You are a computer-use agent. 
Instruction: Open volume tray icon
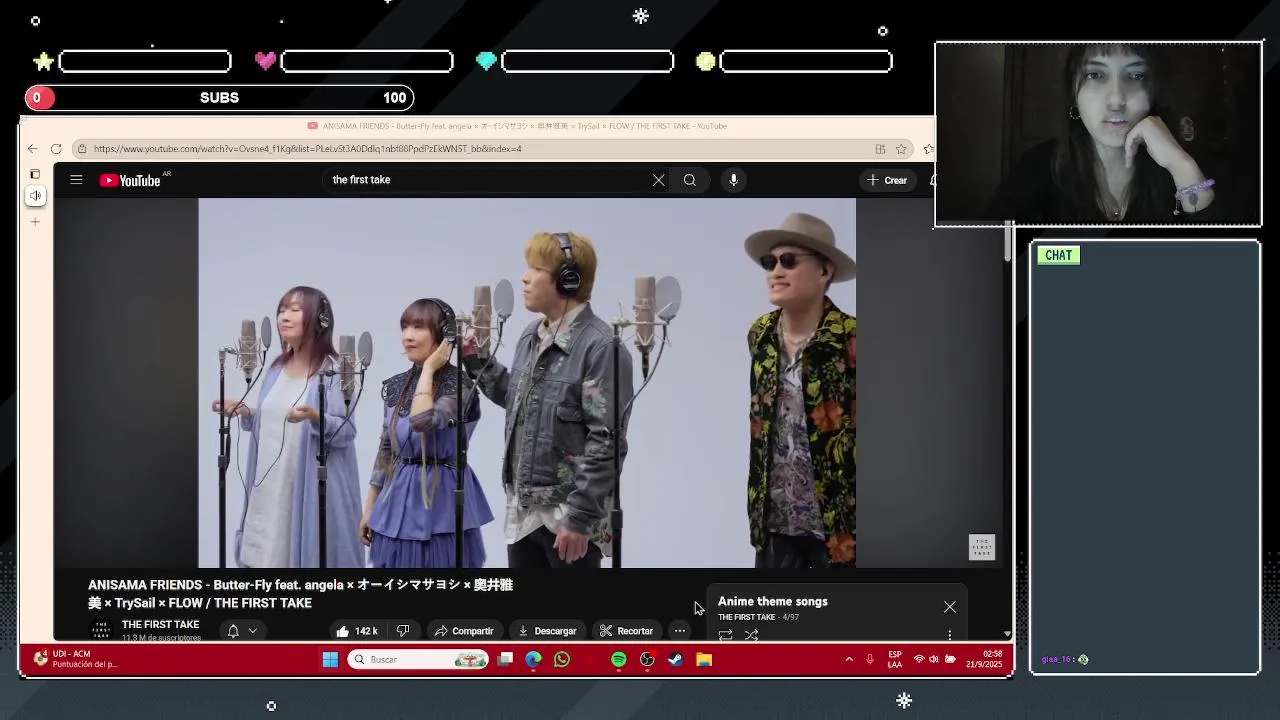click(x=934, y=660)
